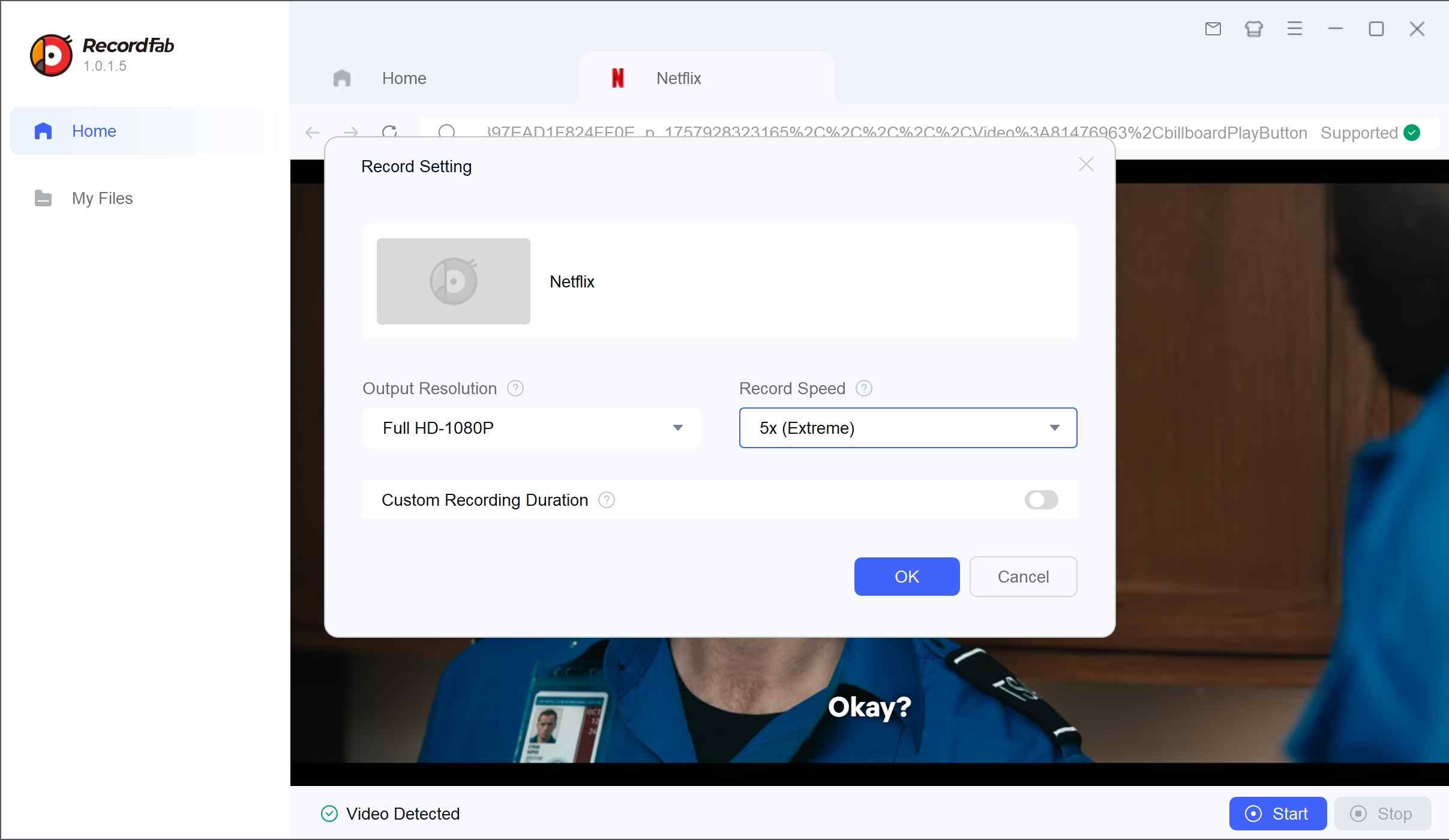Viewport: 1449px width, 840px height.
Task: Reload the page with refresh icon
Action: pos(389,132)
